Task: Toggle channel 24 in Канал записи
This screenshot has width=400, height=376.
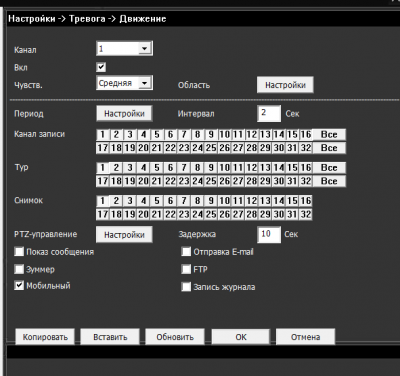Action: [x=197, y=148]
